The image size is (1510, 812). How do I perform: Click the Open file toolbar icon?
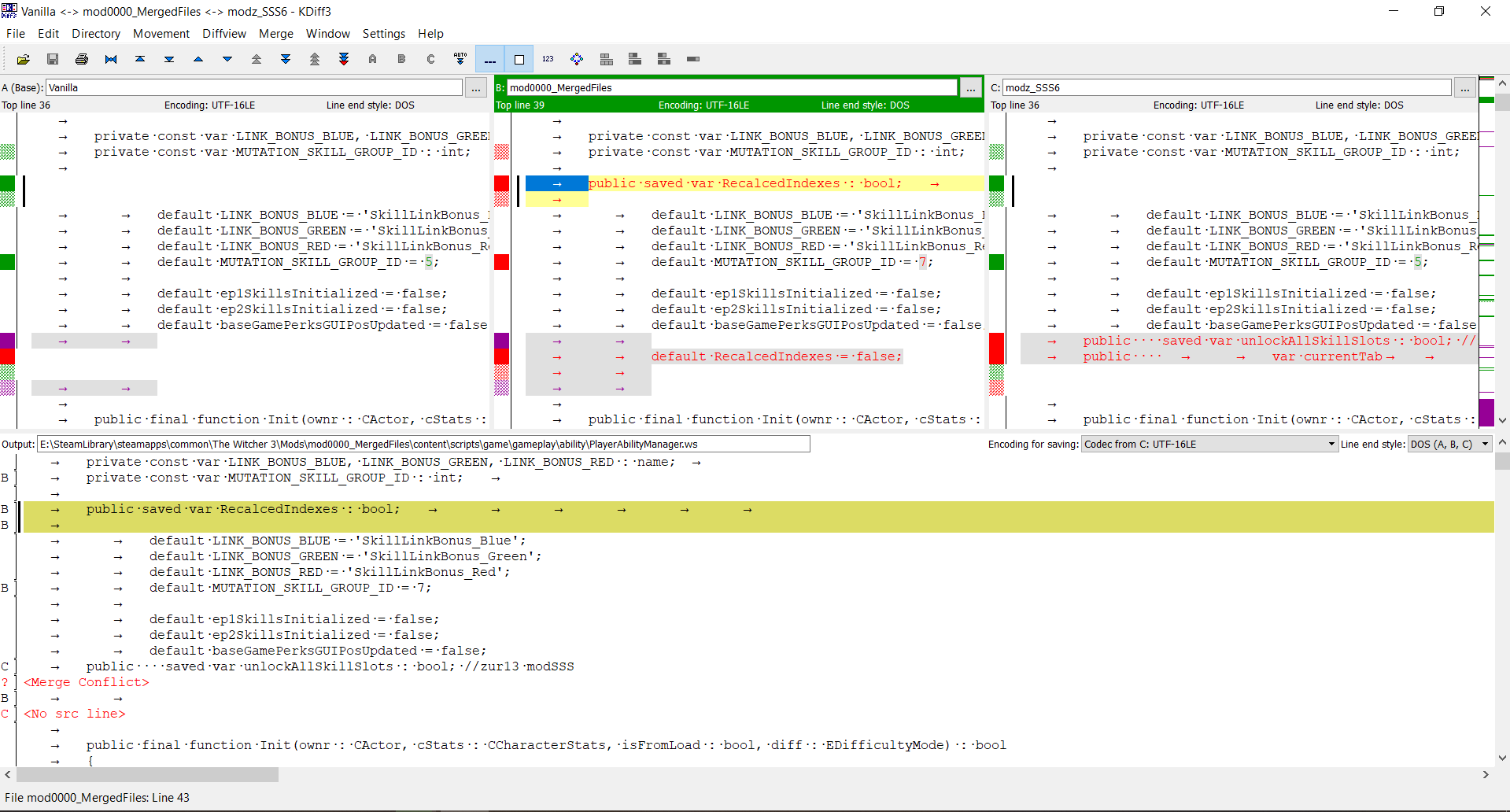coord(24,59)
